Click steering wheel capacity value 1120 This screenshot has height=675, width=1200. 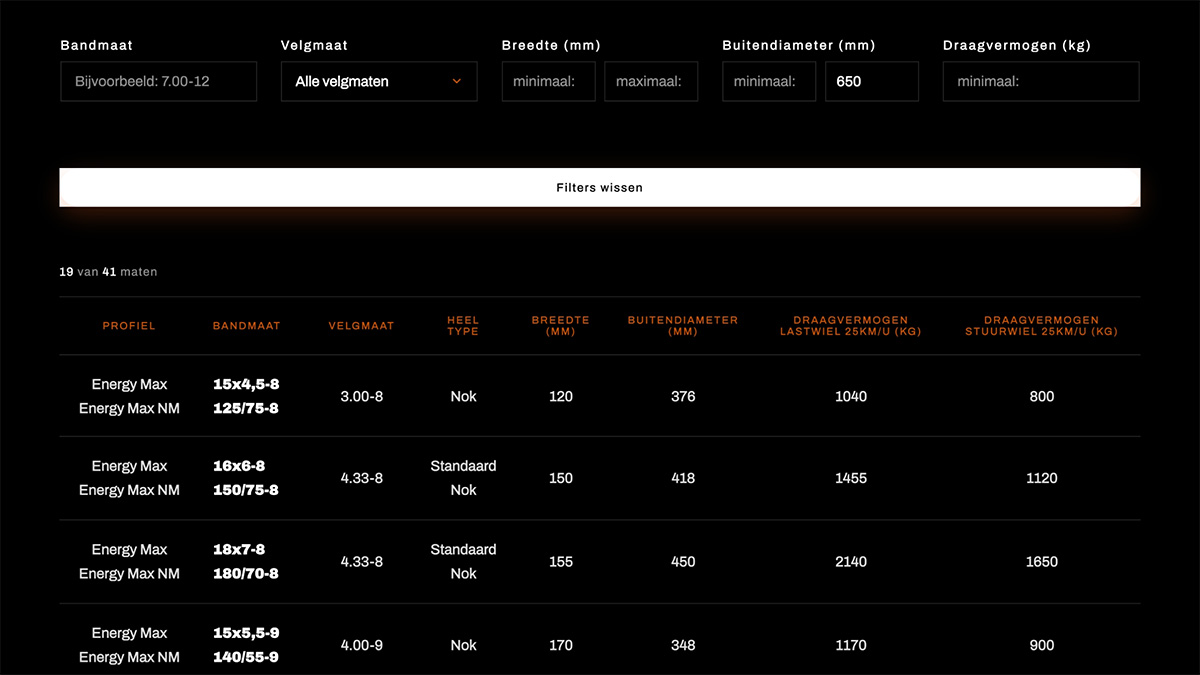(x=1042, y=479)
